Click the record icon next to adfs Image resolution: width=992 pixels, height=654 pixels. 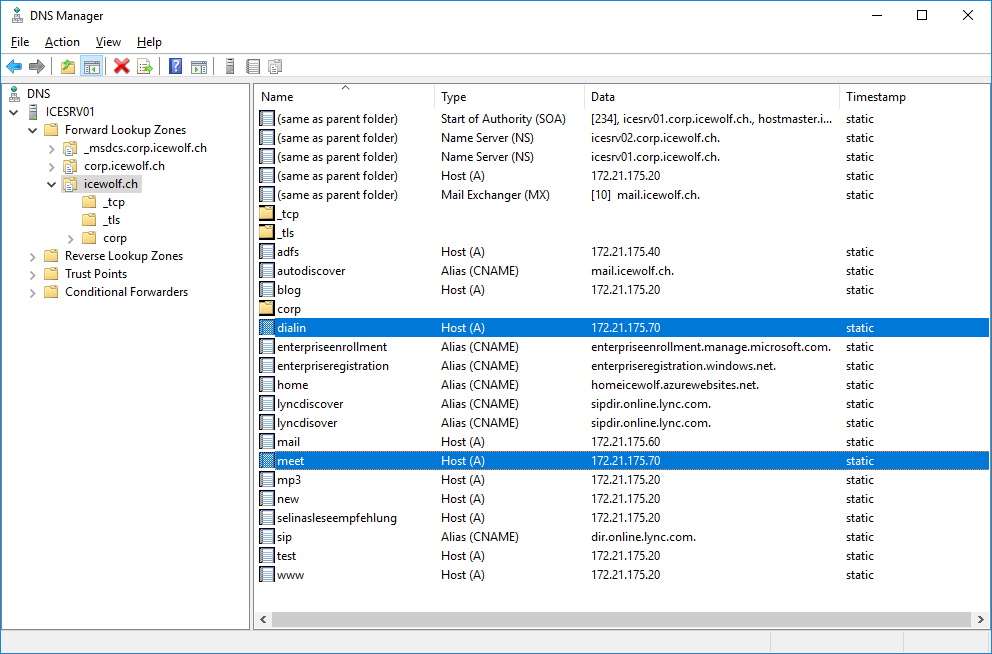(267, 252)
